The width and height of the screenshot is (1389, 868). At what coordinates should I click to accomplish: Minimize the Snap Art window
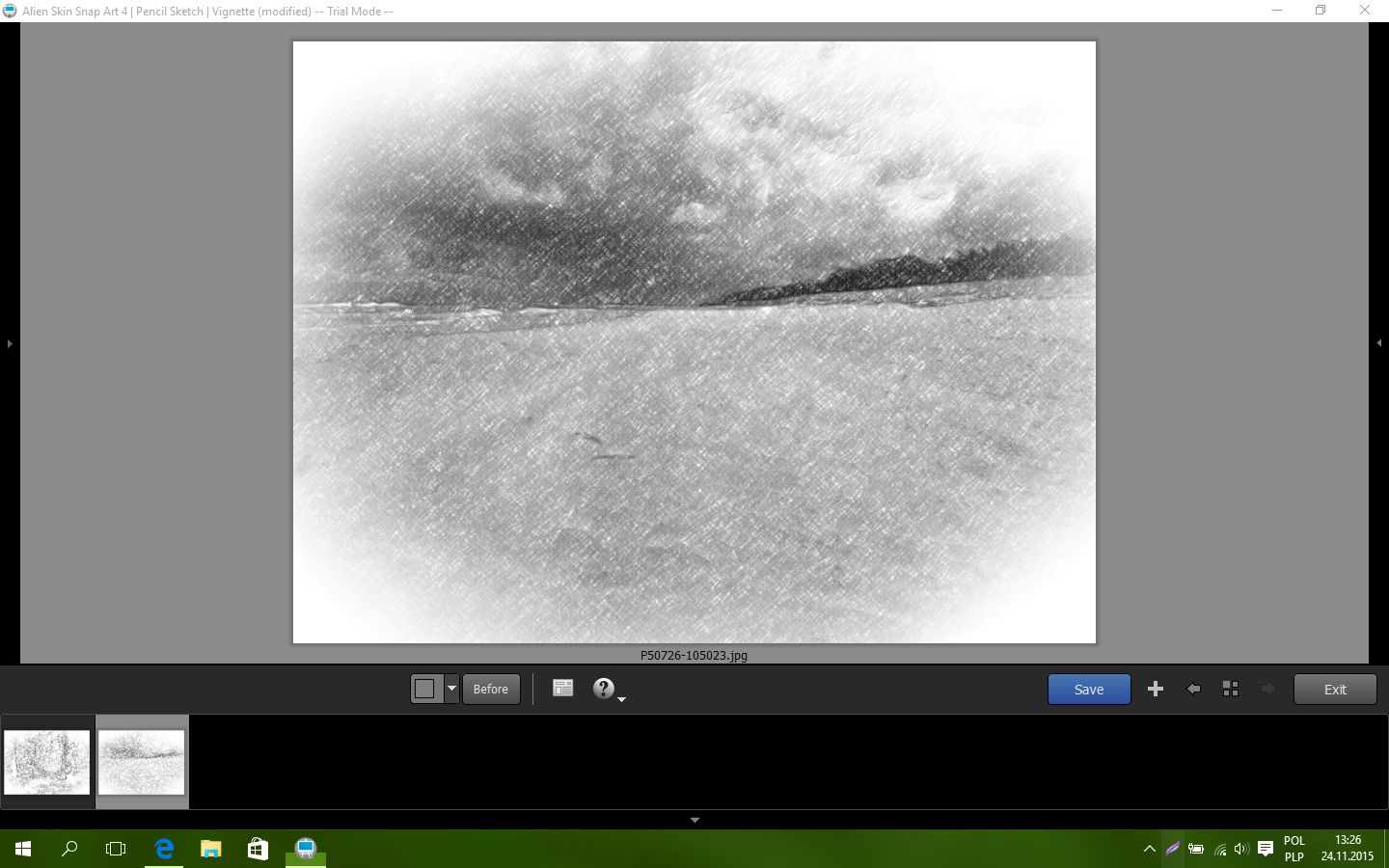(x=1277, y=11)
